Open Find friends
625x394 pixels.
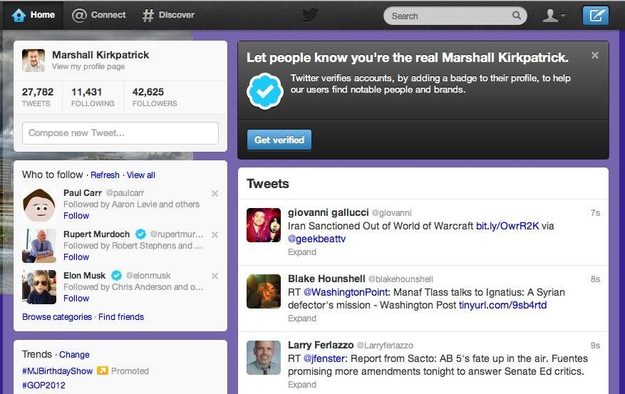click(x=121, y=317)
